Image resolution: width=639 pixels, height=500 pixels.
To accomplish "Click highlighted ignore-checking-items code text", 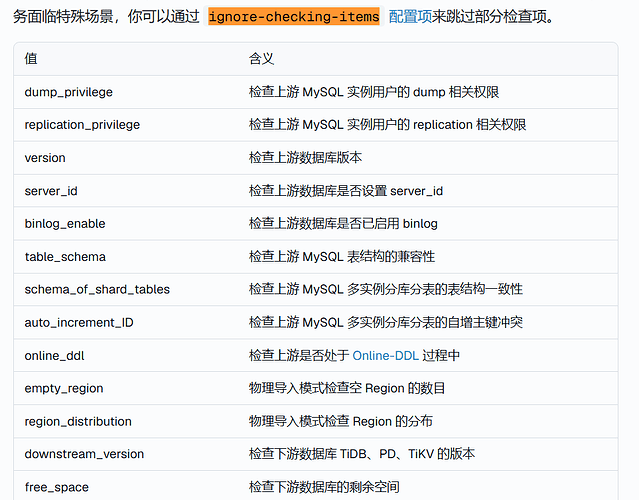I will coord(294,17).
